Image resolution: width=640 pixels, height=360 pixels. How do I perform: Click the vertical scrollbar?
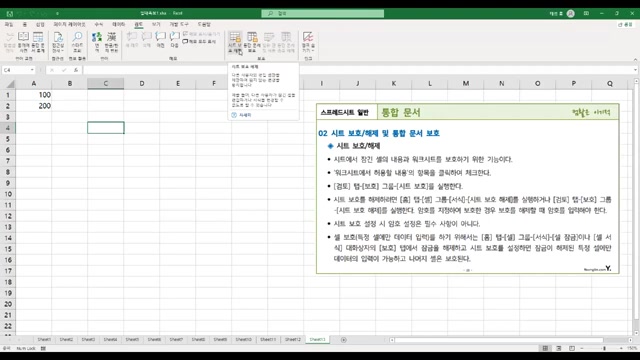[636, 202]
